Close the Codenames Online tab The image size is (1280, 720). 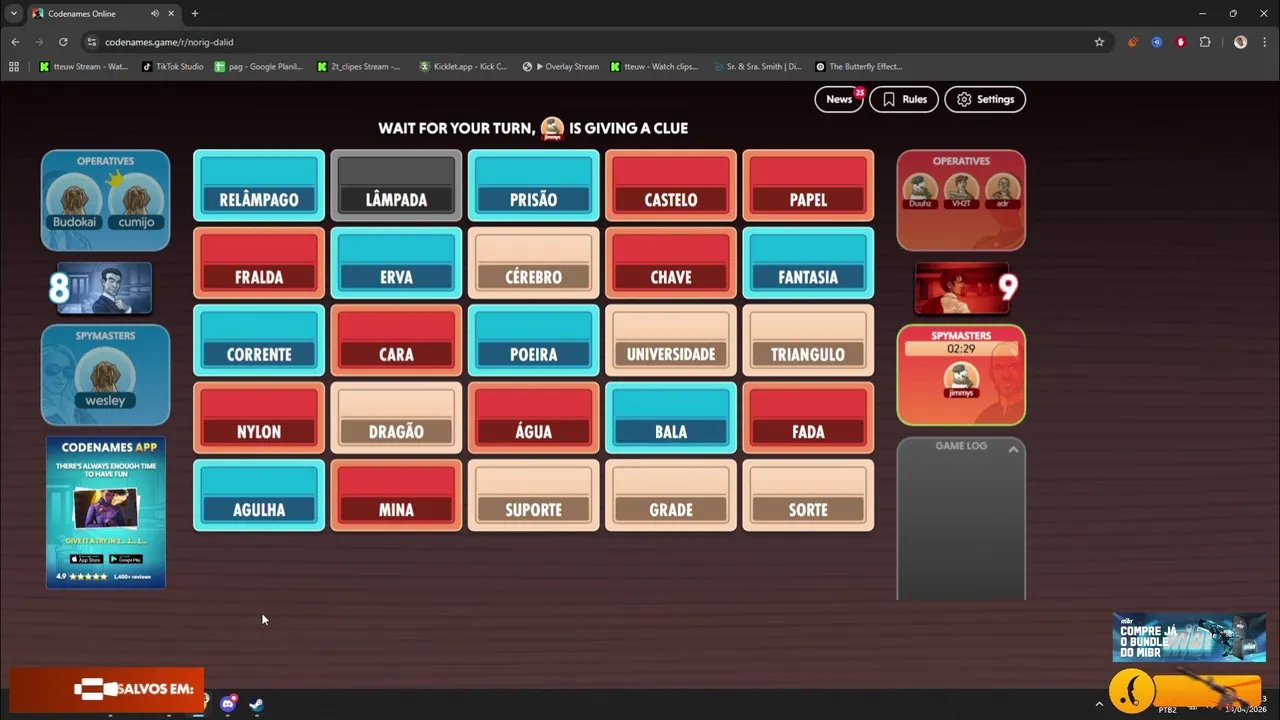pos(172,14)
